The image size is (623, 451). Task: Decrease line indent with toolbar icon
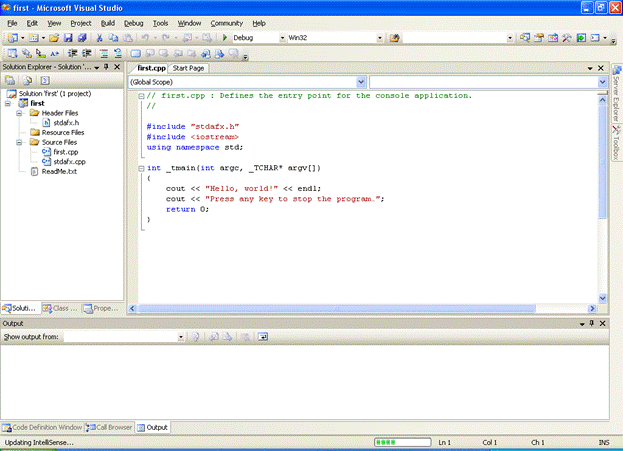(x=72, y=53)
